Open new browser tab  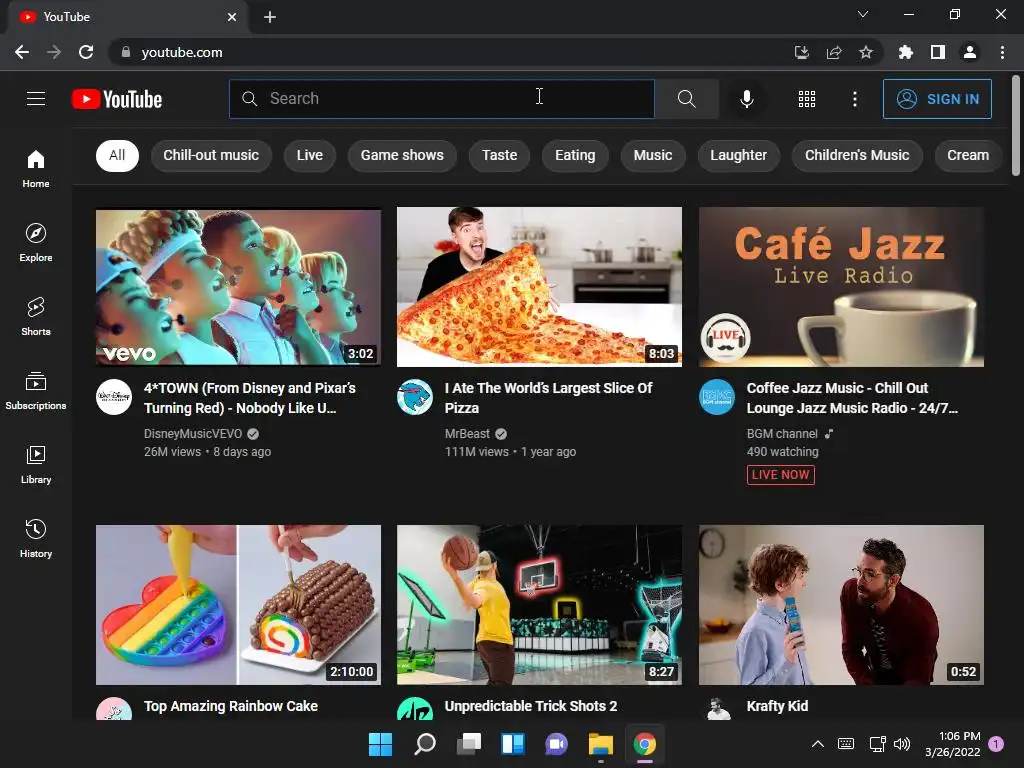(x=270, y=17)
